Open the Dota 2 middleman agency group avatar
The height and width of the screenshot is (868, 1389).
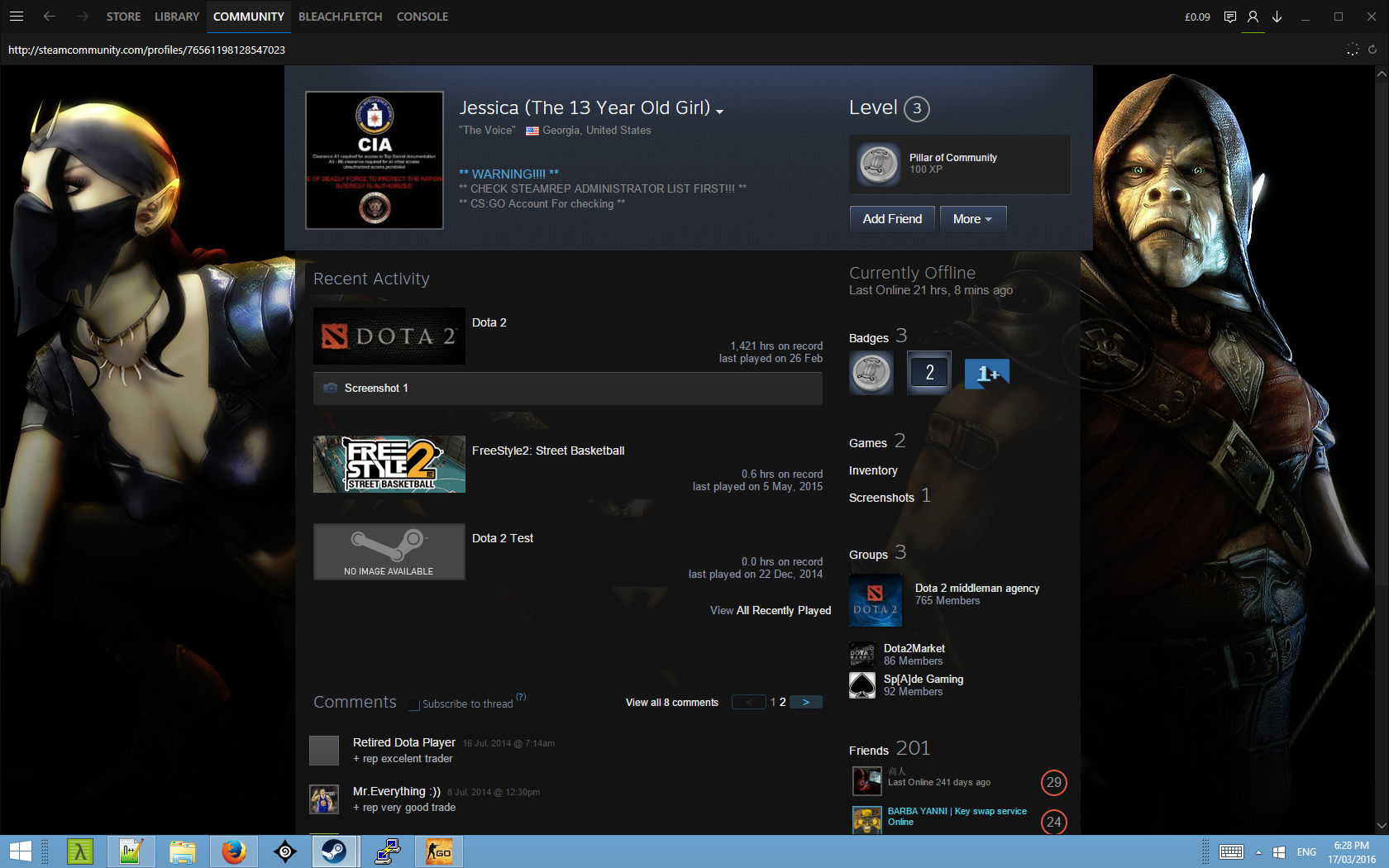pyautogui.click(x=875, y=600)
